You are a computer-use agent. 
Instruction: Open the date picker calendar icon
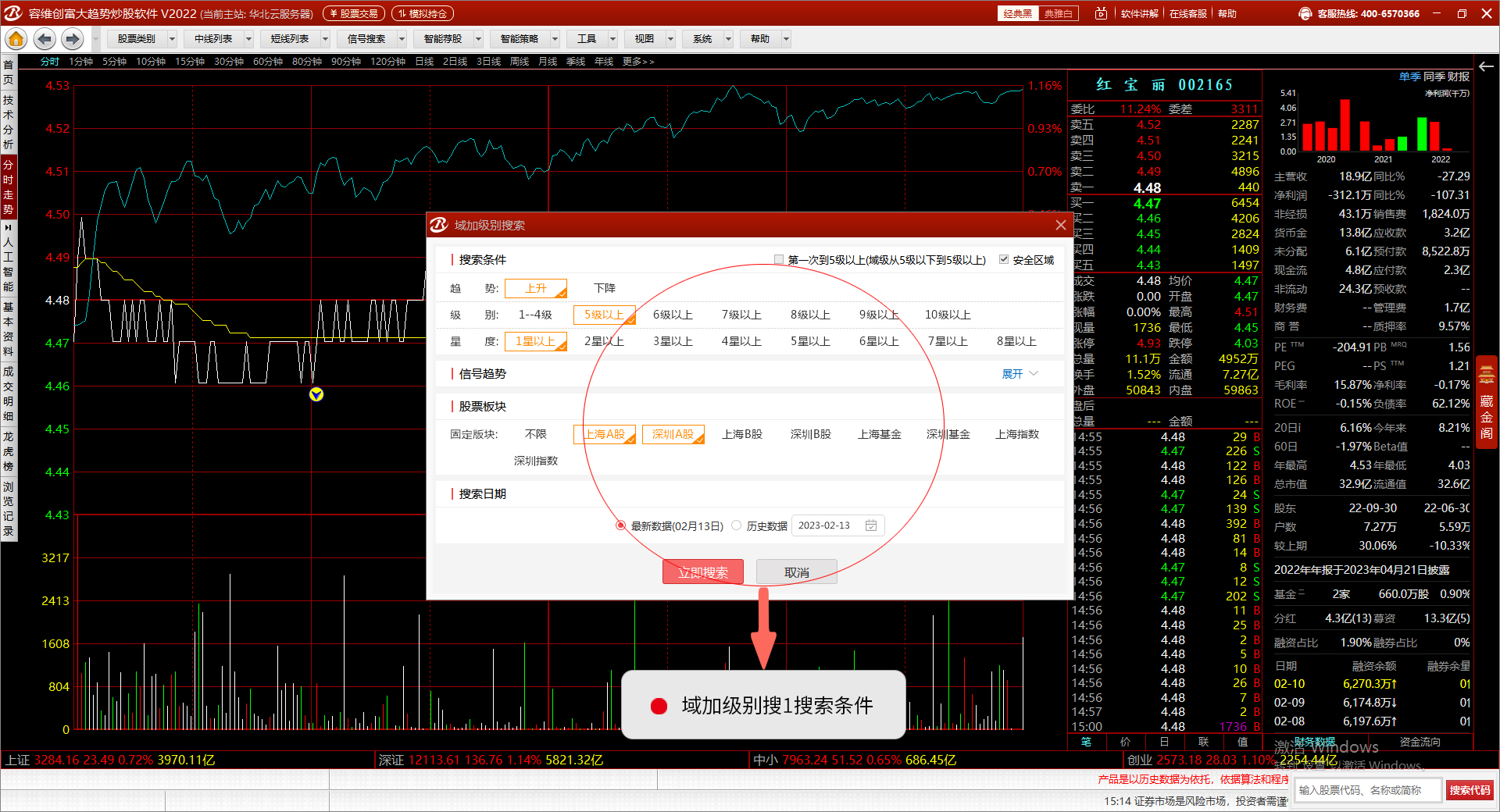pyautogui.click(x=871, y=525)
